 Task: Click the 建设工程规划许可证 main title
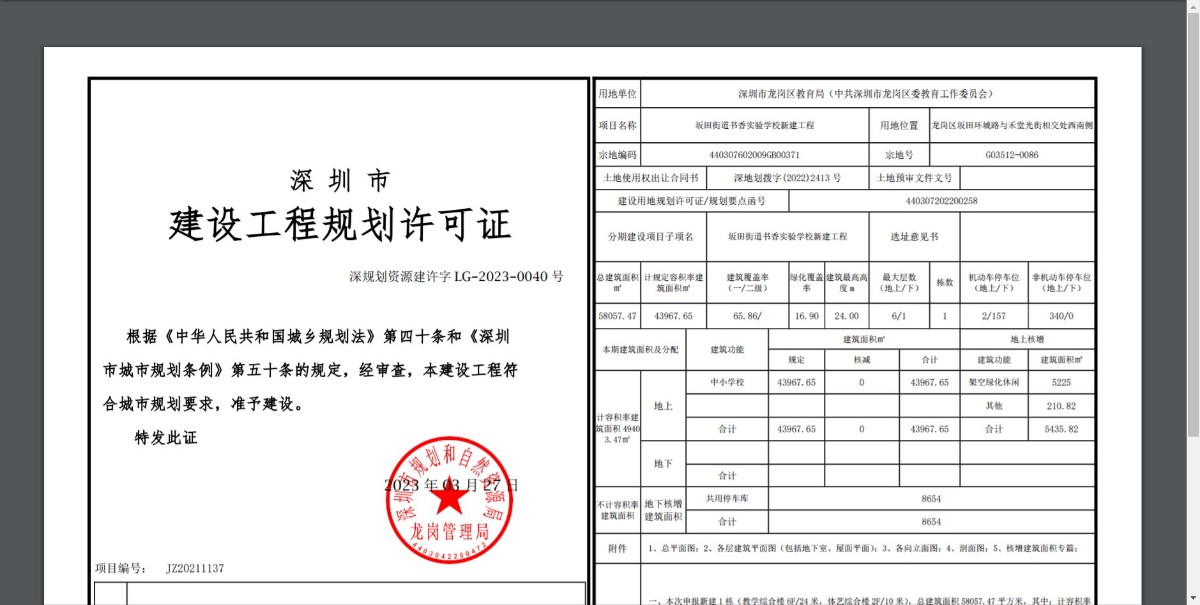(x=340, y=224)
